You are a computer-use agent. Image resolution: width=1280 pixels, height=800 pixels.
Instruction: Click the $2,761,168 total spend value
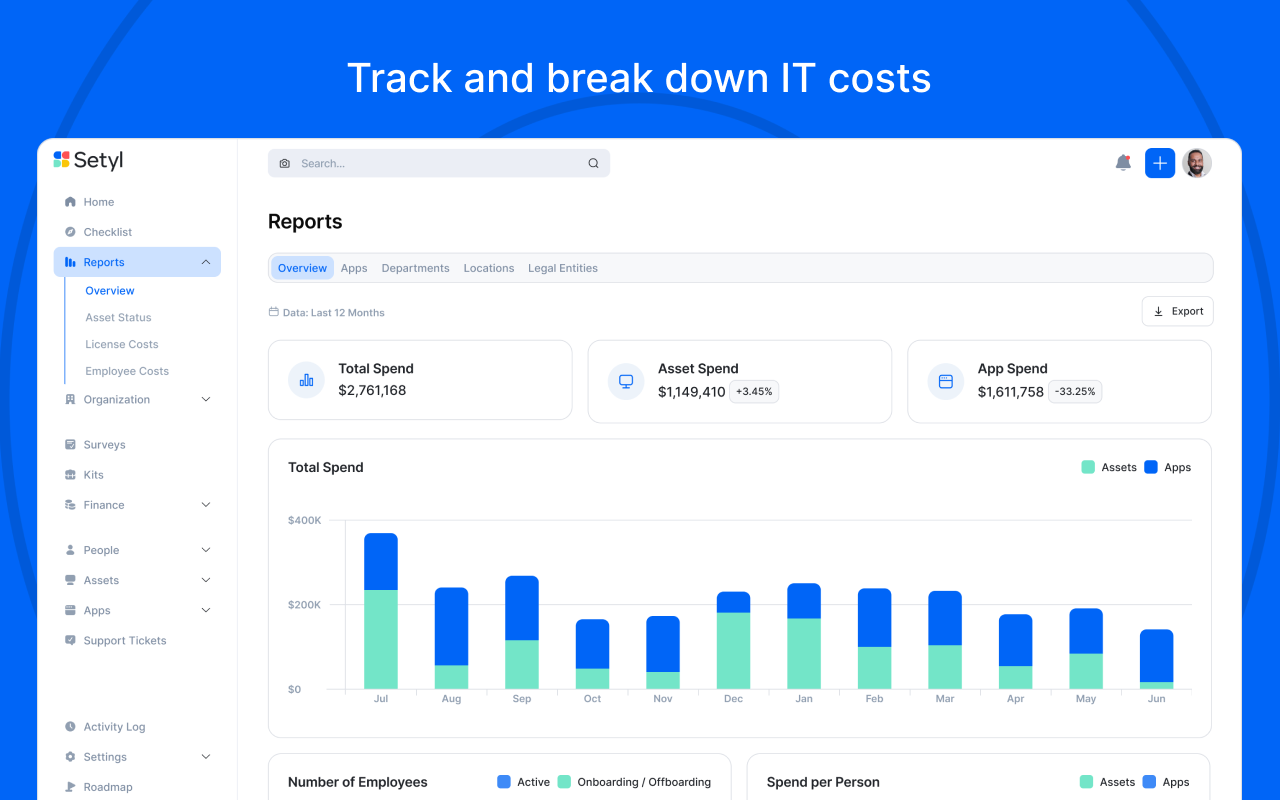pyautogui.click(x=372, y=391)
